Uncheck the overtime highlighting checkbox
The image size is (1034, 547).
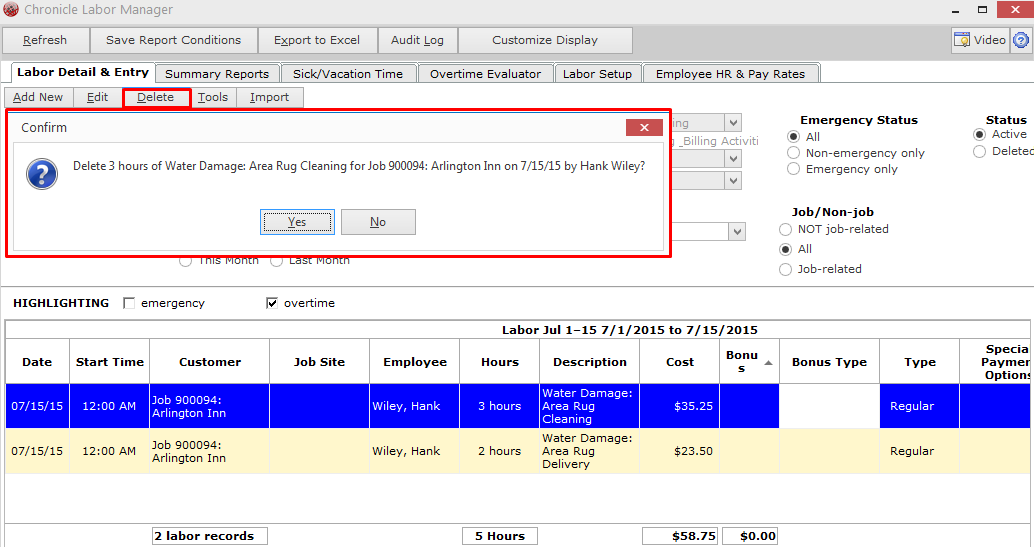[x=272, y=303]
